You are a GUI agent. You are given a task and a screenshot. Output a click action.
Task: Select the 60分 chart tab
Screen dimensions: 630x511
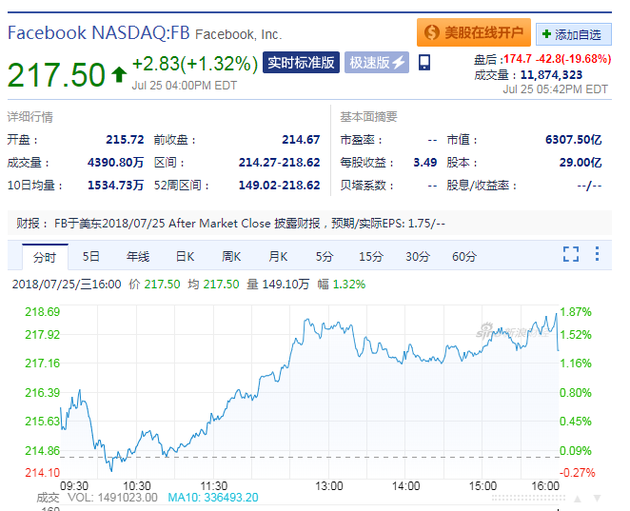pos(464,256)
